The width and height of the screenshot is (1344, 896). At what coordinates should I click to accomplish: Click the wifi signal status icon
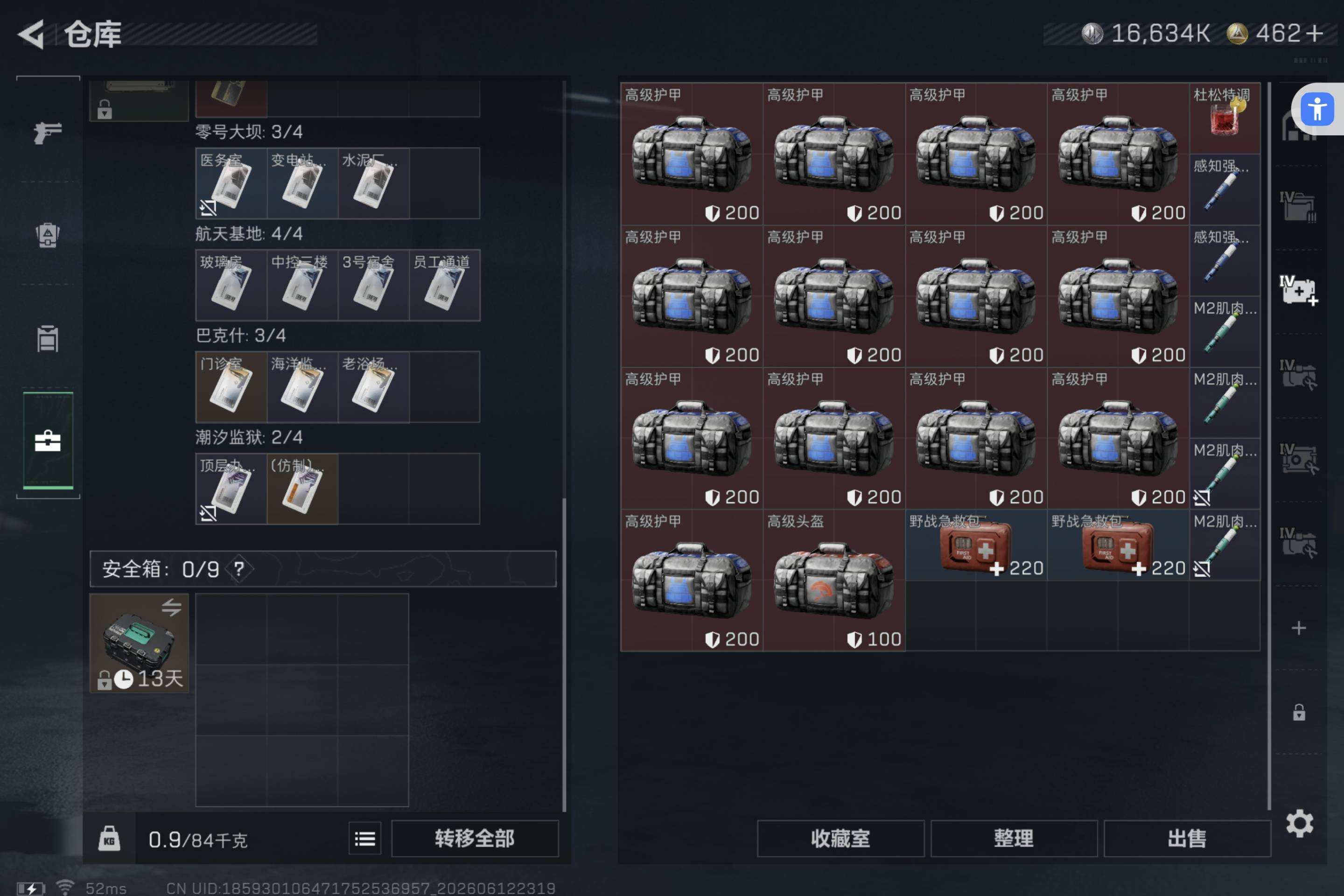coord(65,888)
